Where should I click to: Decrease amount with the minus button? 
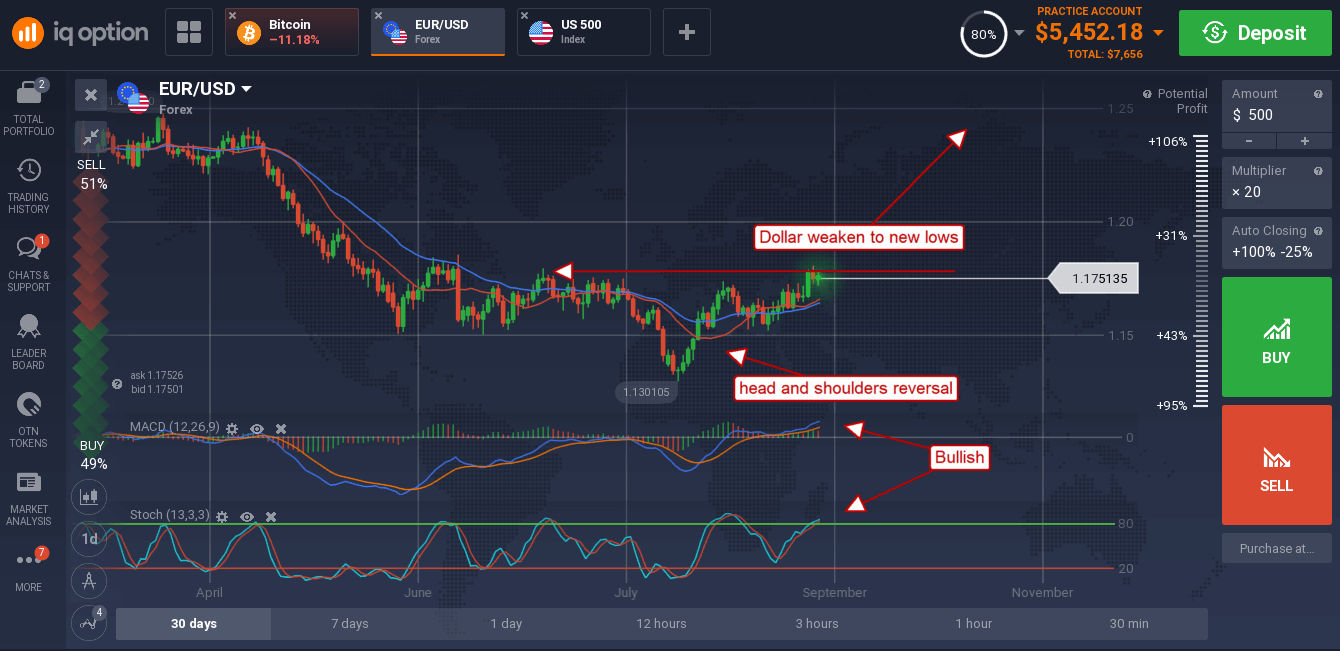tap(1250, 141)
